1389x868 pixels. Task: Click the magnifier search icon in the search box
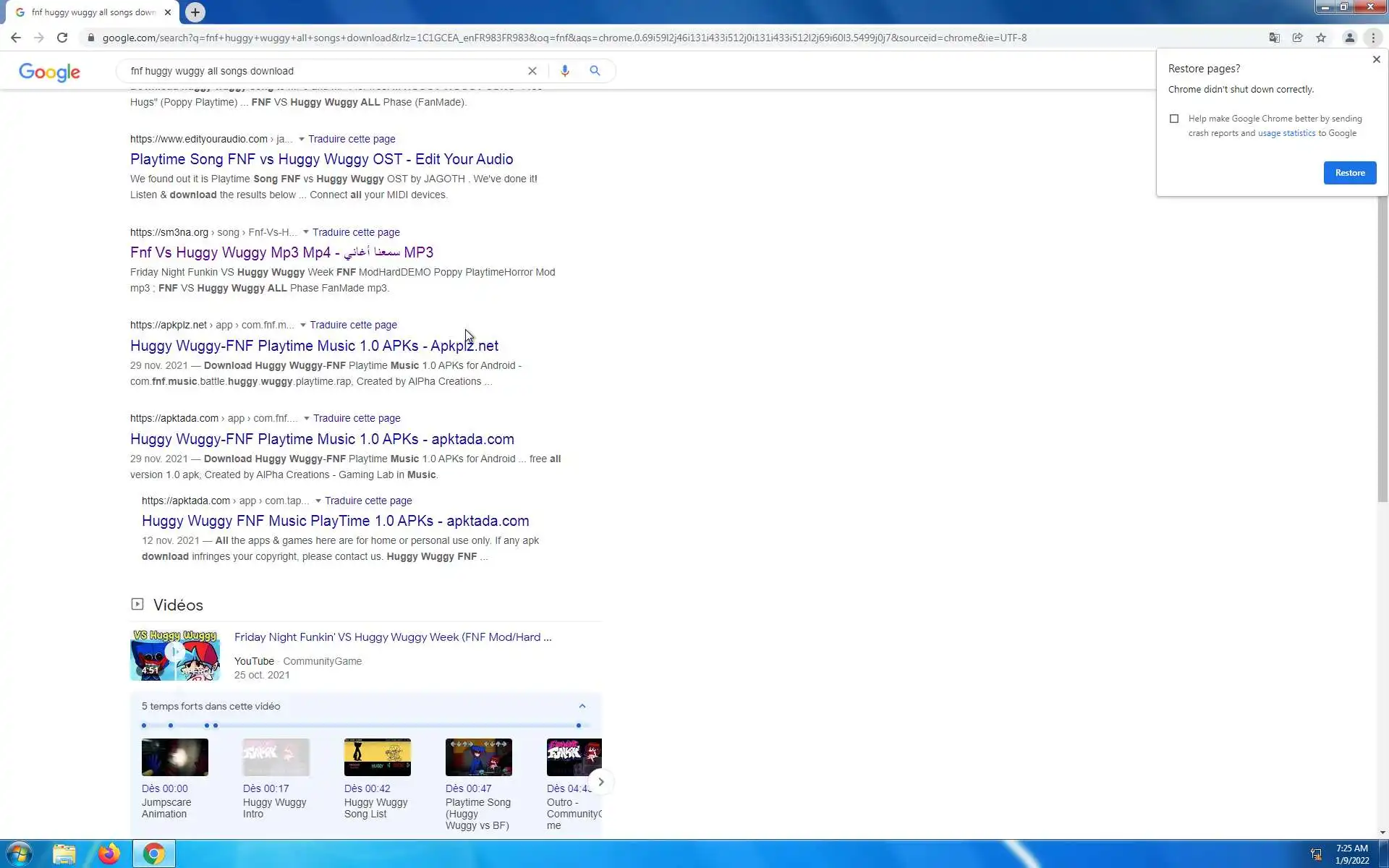(595, 71)
